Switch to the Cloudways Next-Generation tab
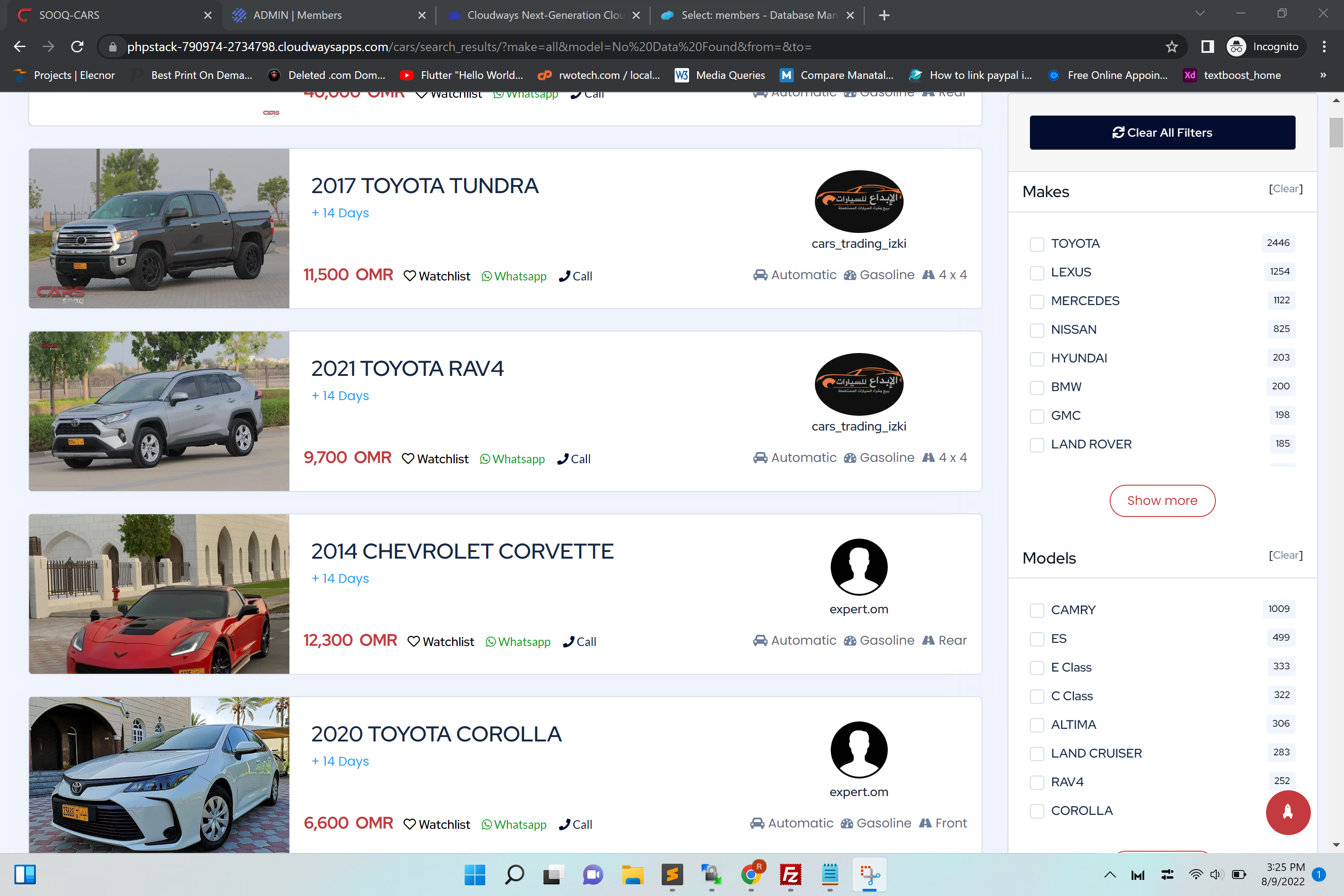 (x=544, y=15)
